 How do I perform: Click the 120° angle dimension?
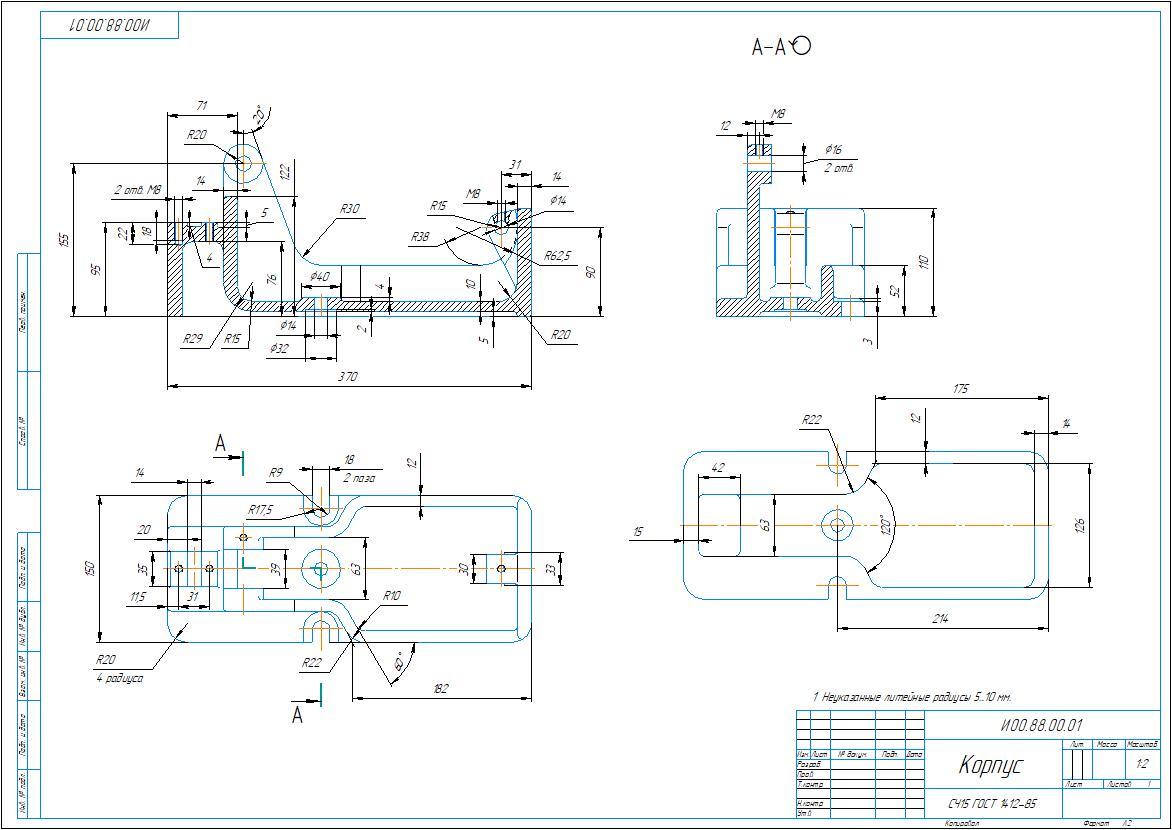(x=882, y=524)
